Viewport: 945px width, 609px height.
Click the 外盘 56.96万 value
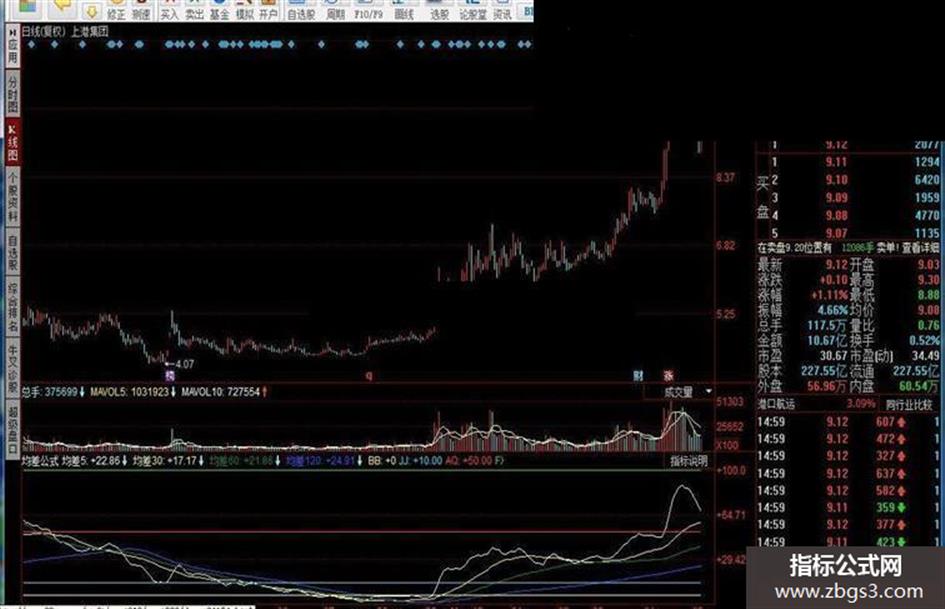tap(826, 386)
